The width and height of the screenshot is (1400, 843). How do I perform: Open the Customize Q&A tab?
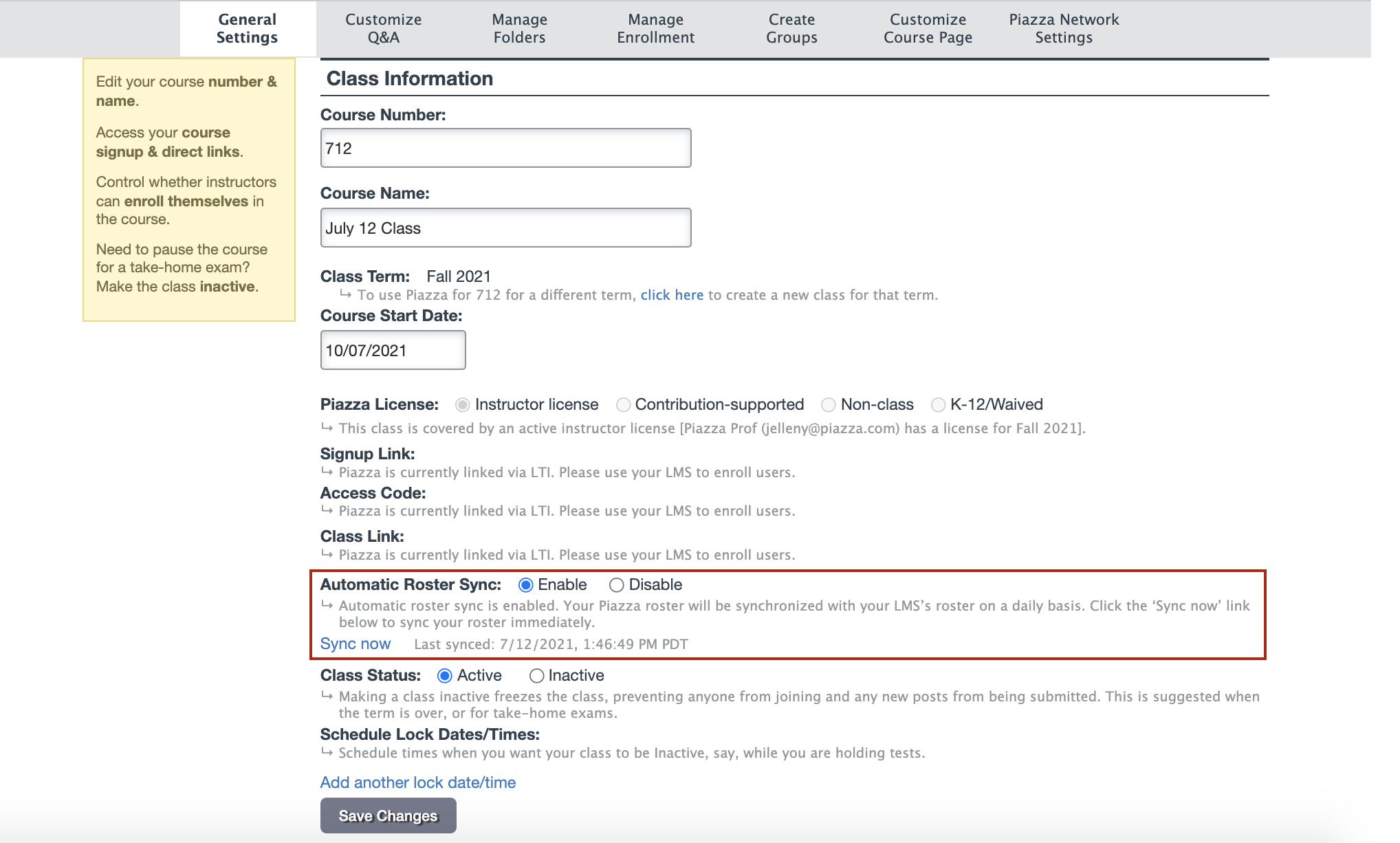383,28
